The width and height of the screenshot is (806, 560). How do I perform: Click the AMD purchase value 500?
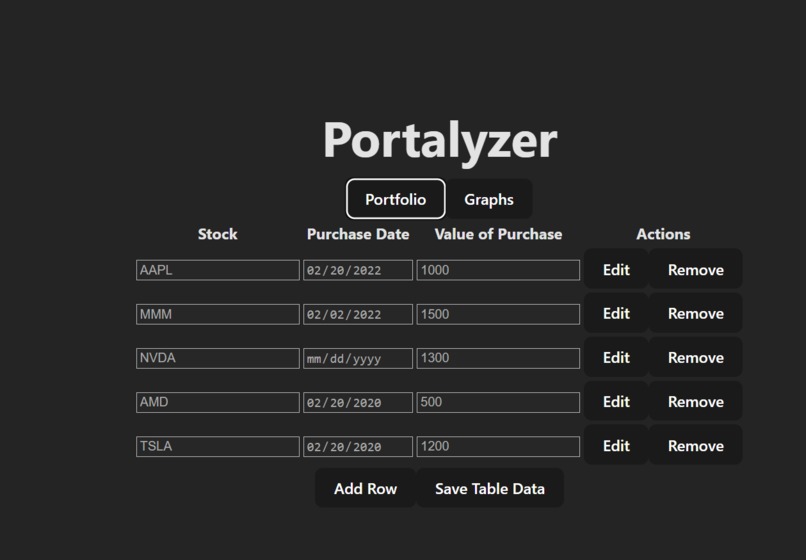tap(498, 402)
